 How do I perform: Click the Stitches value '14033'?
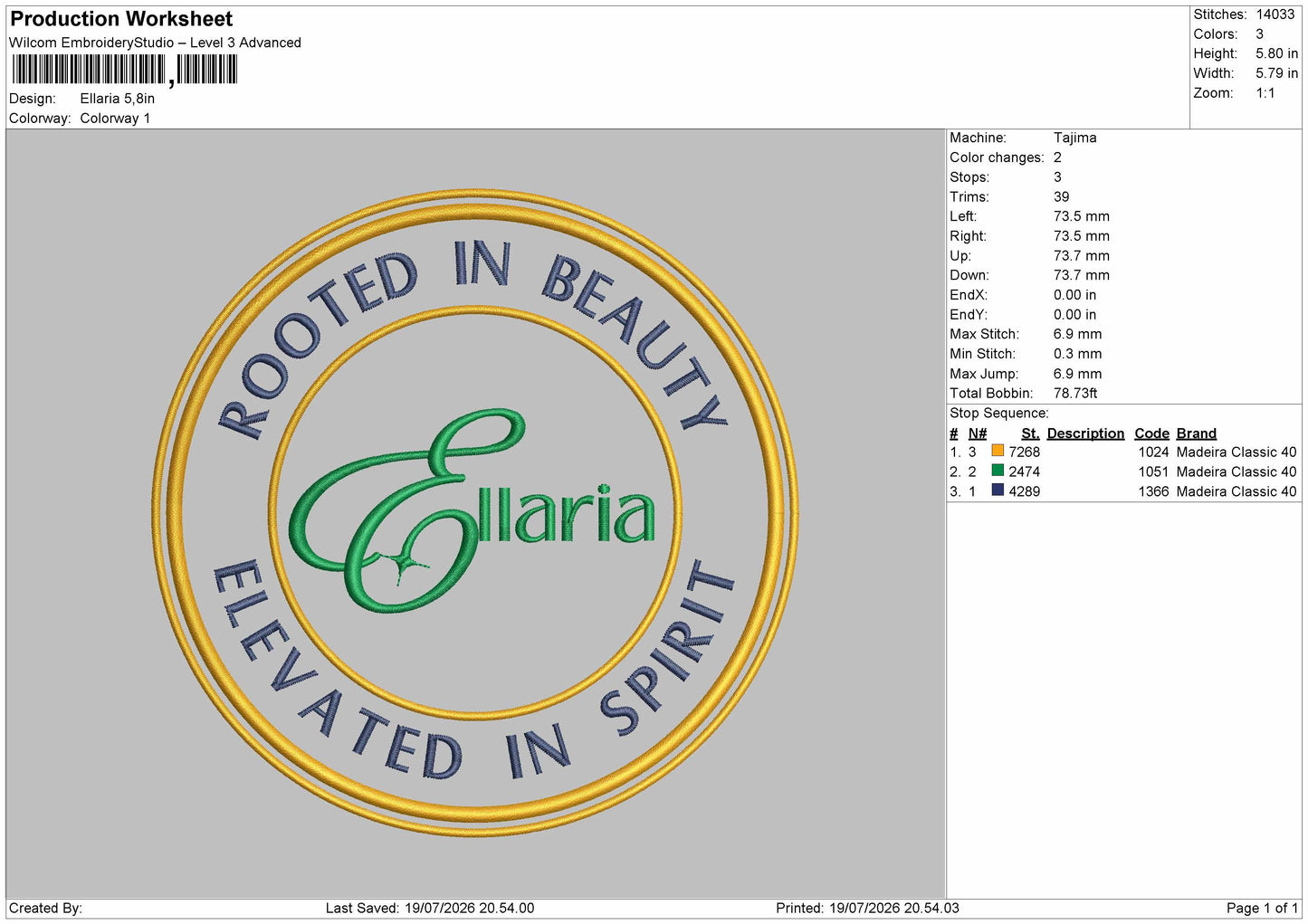pos(1275,14)
